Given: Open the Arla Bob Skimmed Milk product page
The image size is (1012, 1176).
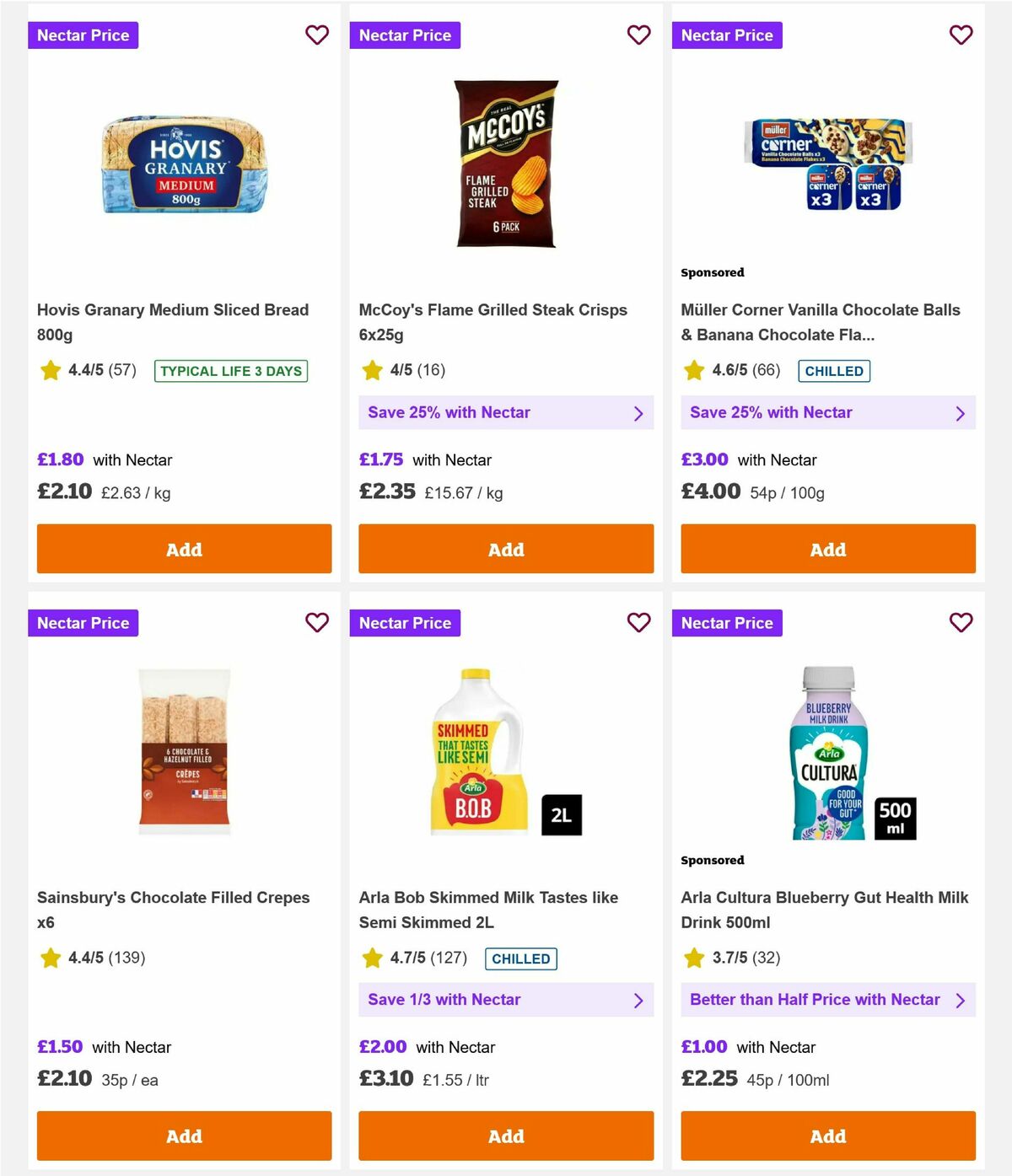Looking at the screenshot, I should click(489, 910).
